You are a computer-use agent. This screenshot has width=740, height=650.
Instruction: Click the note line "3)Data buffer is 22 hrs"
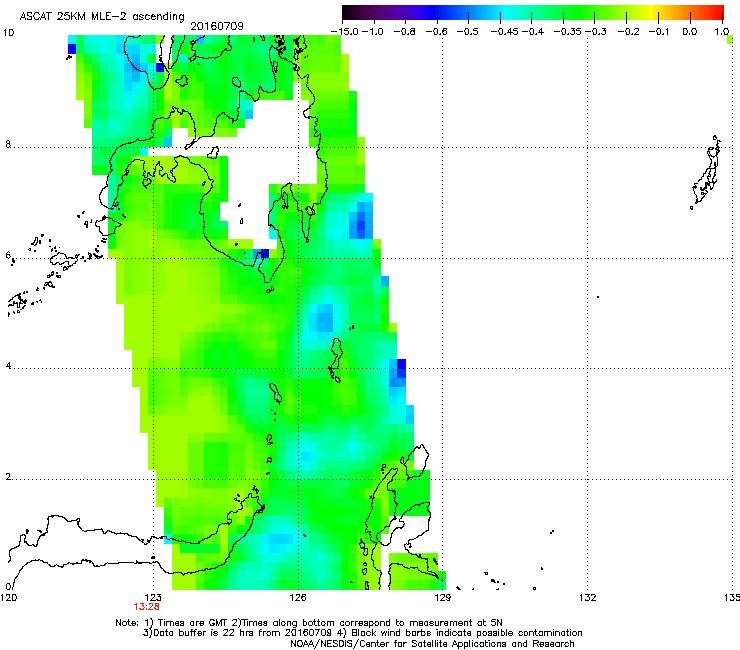(x=362, y=633)
